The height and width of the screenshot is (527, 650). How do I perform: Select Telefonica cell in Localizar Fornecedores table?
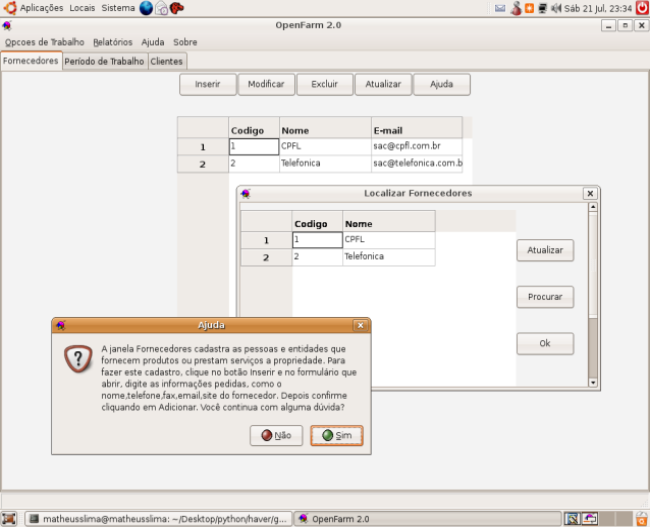click(x=389, y=257)
